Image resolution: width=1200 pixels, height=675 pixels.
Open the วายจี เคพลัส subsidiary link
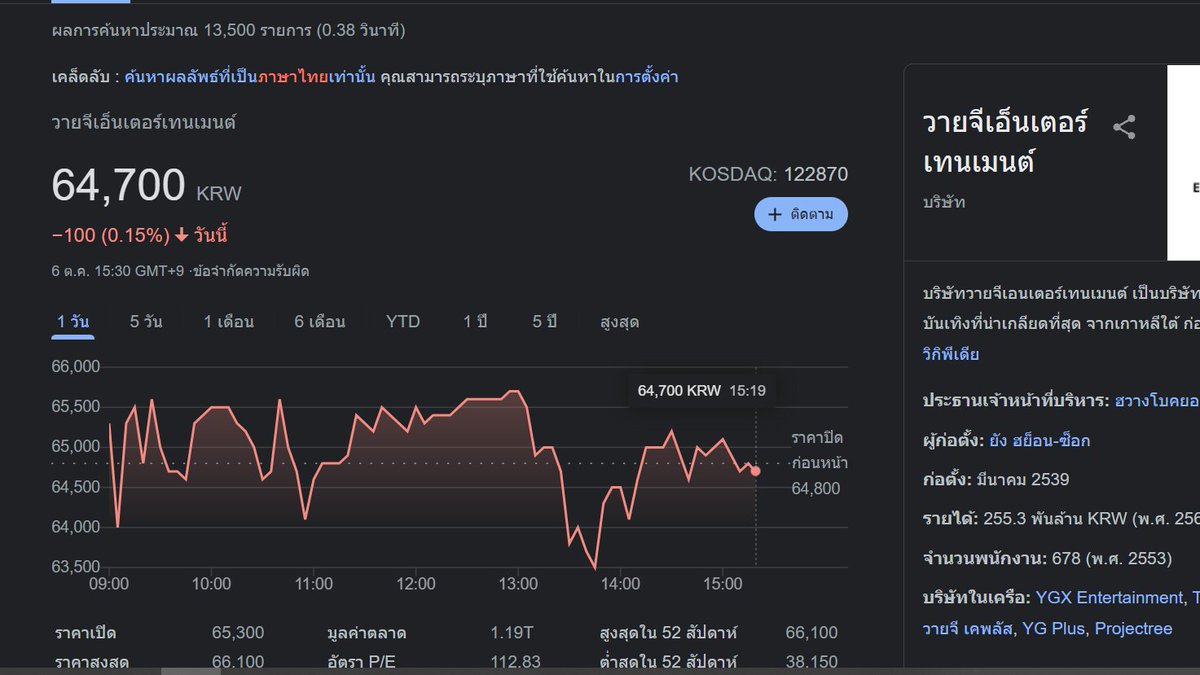point(966,628)
